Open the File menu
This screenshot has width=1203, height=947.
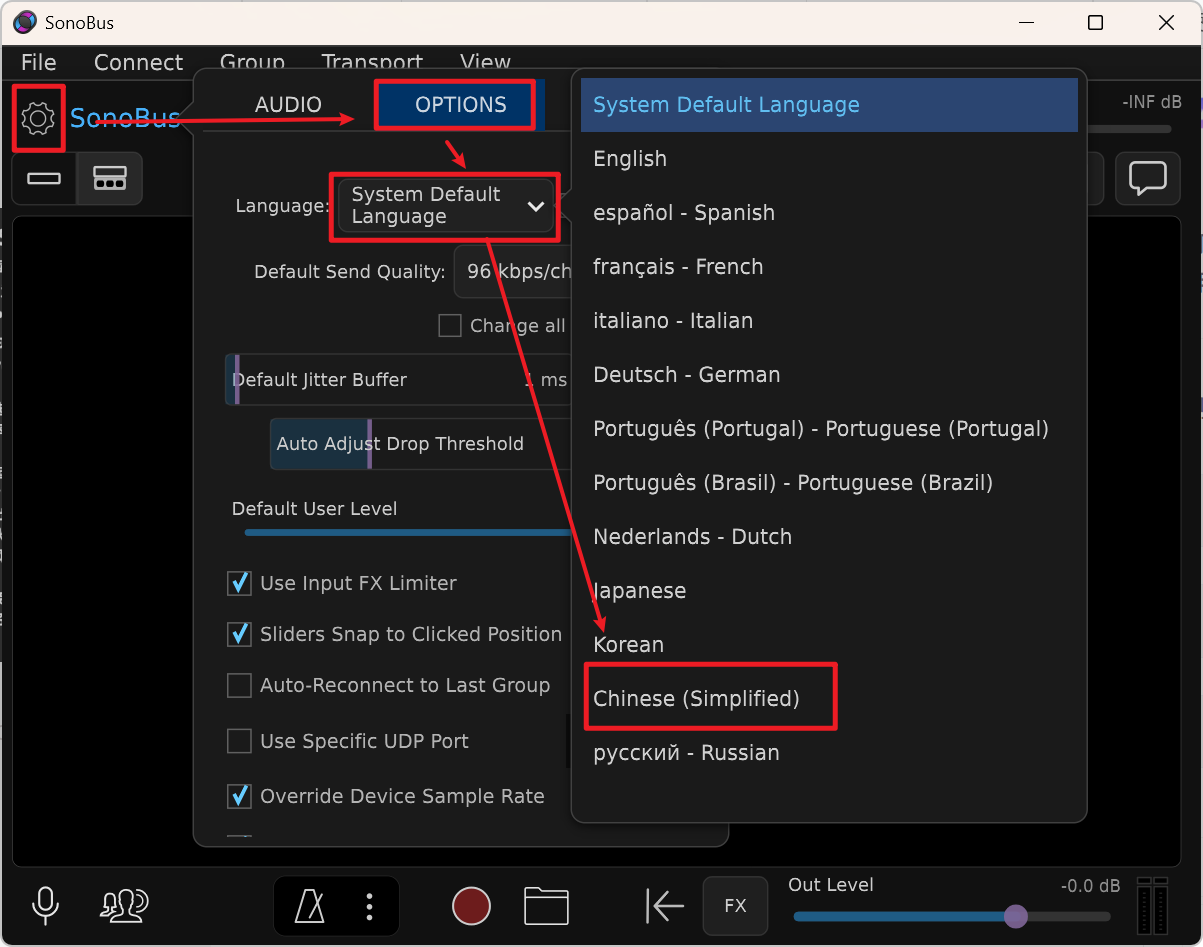[x=39, y=62]
